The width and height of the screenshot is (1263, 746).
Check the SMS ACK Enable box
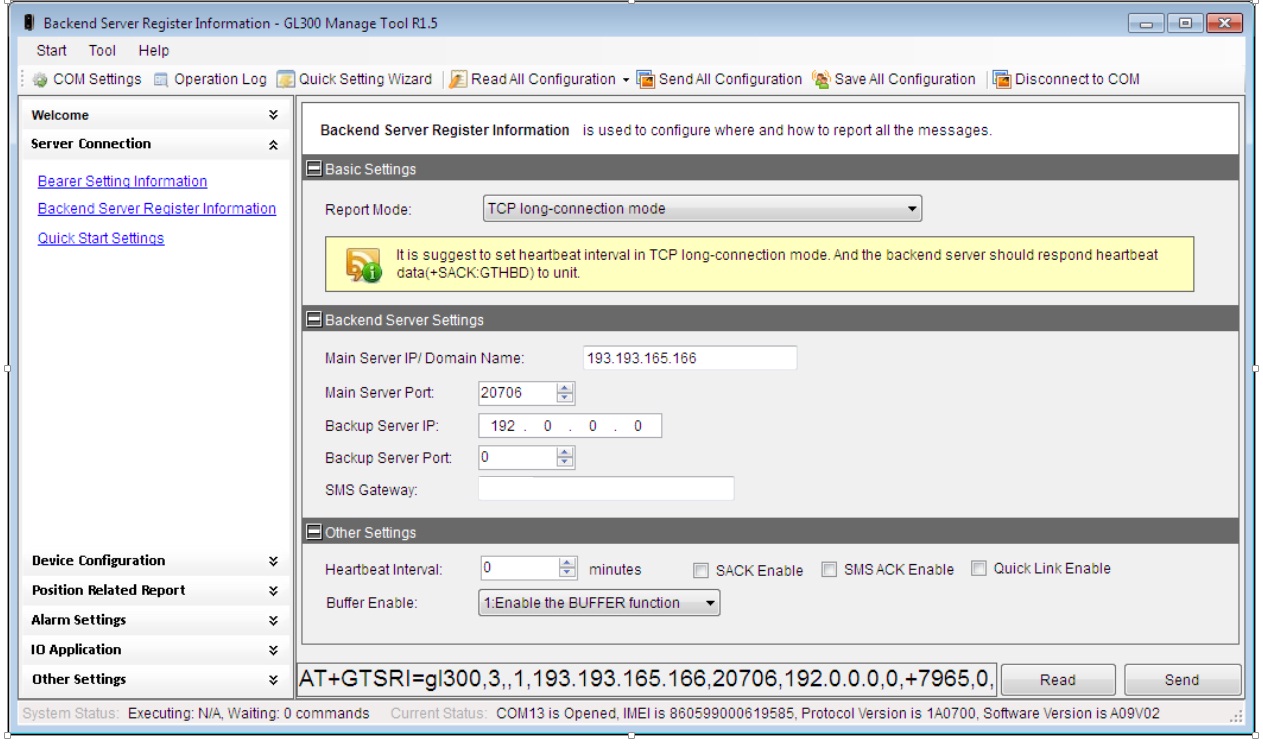(829, 569)
